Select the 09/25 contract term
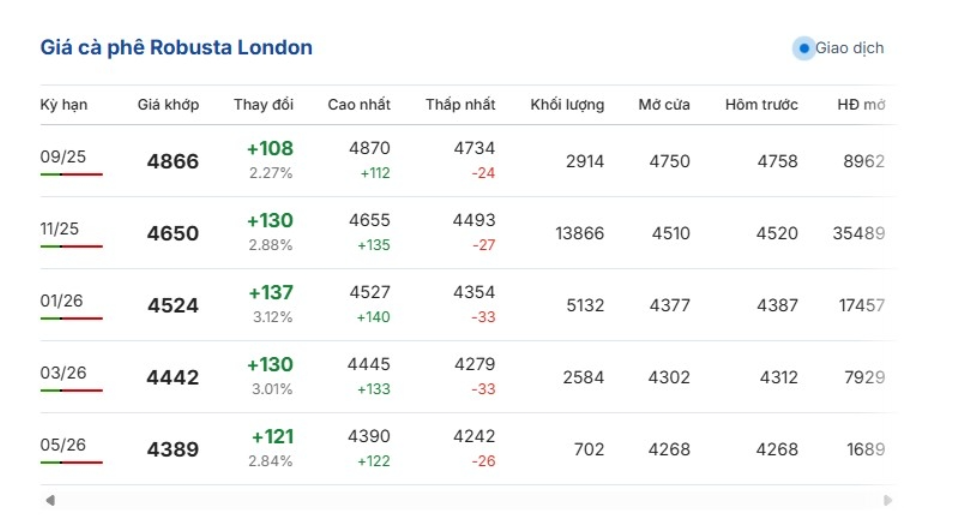 [x=59, y=156]
